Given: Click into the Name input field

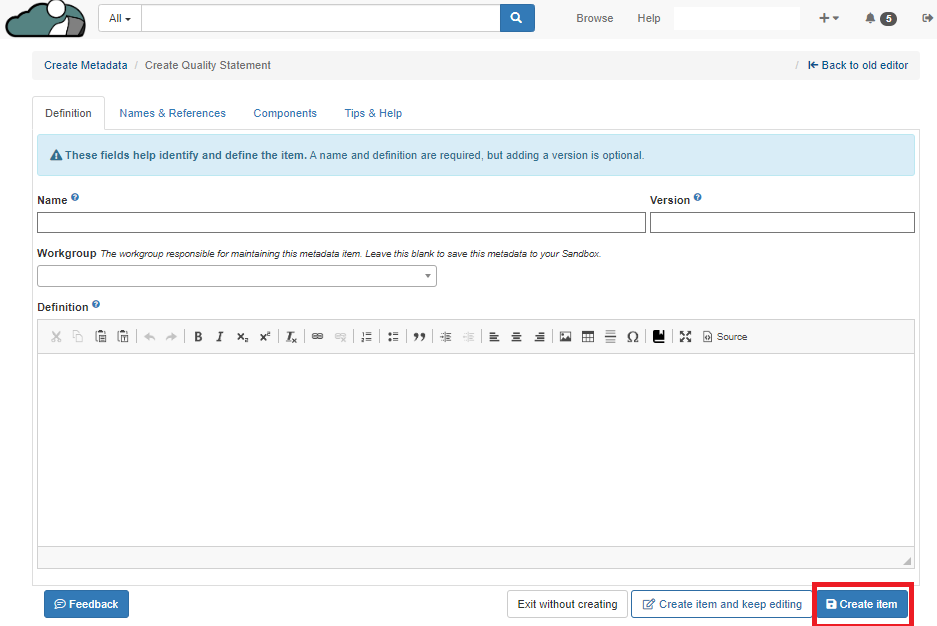Looking at the screenshot, I should pyautogui.click(x=341, y=222).
